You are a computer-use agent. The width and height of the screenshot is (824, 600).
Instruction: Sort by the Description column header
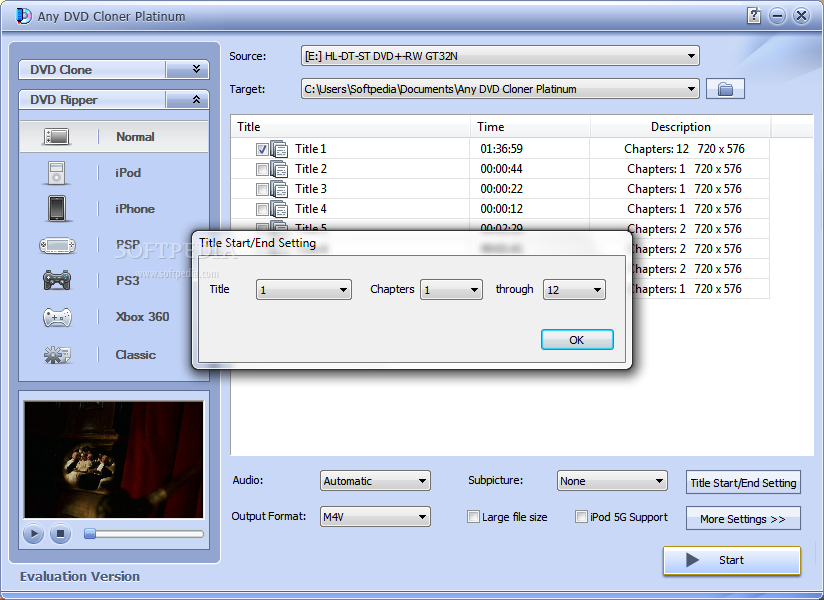tap(681, 127)
